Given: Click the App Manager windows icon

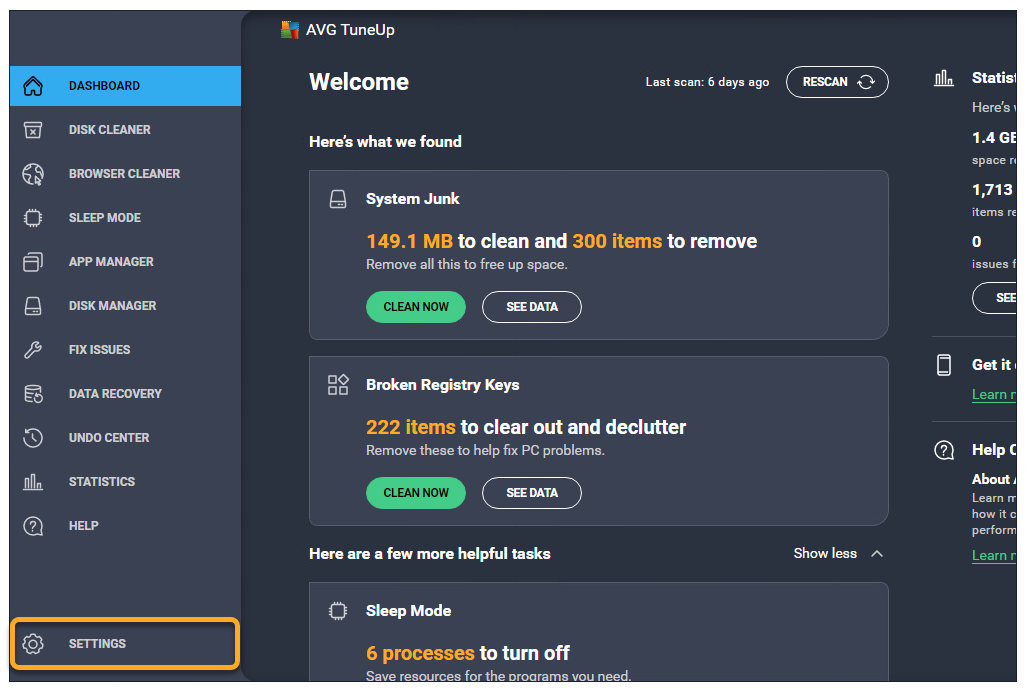Looking at the screenshot, I should tap(33, 262).
